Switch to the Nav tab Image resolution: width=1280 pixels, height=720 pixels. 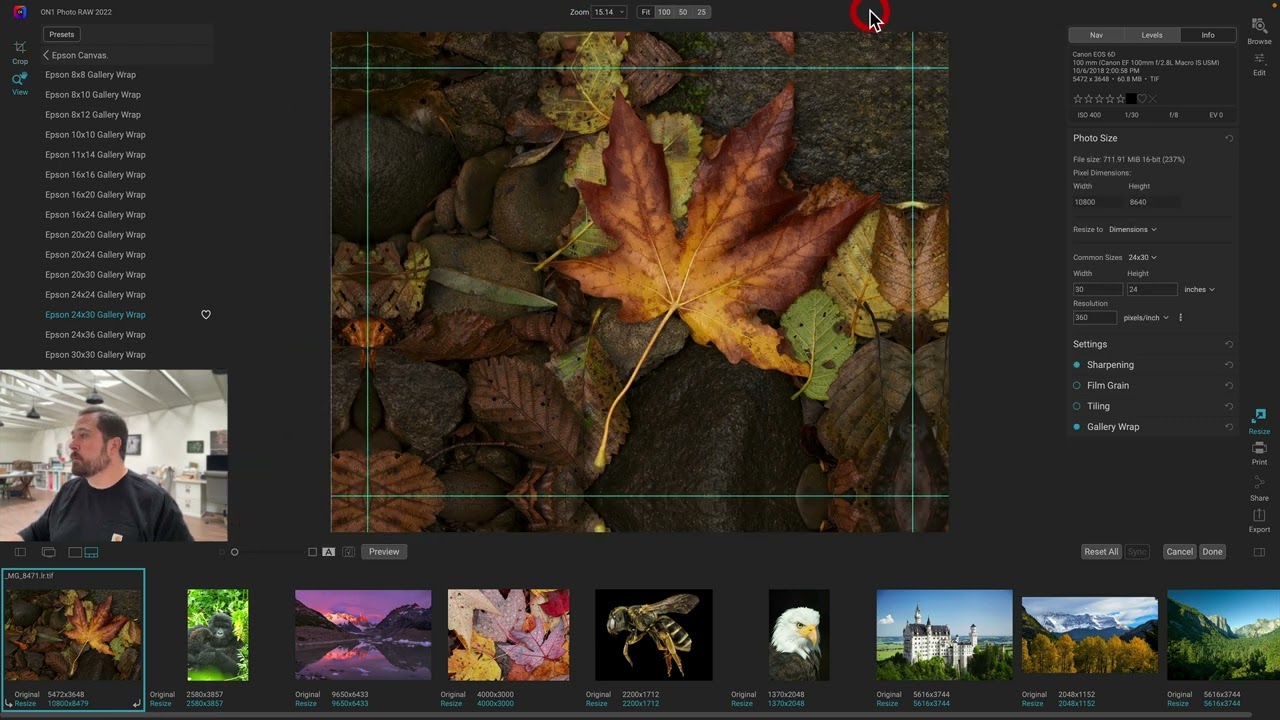1096,35
